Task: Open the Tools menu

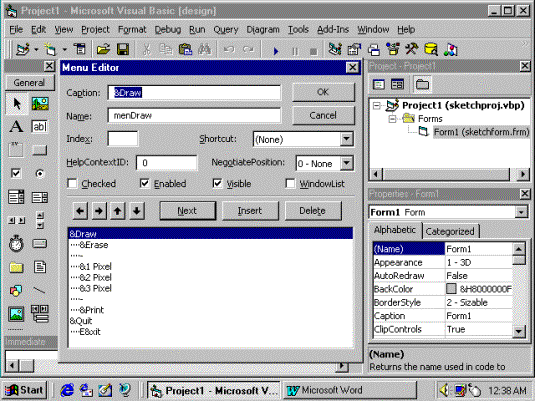Action: tap(298, 30)
